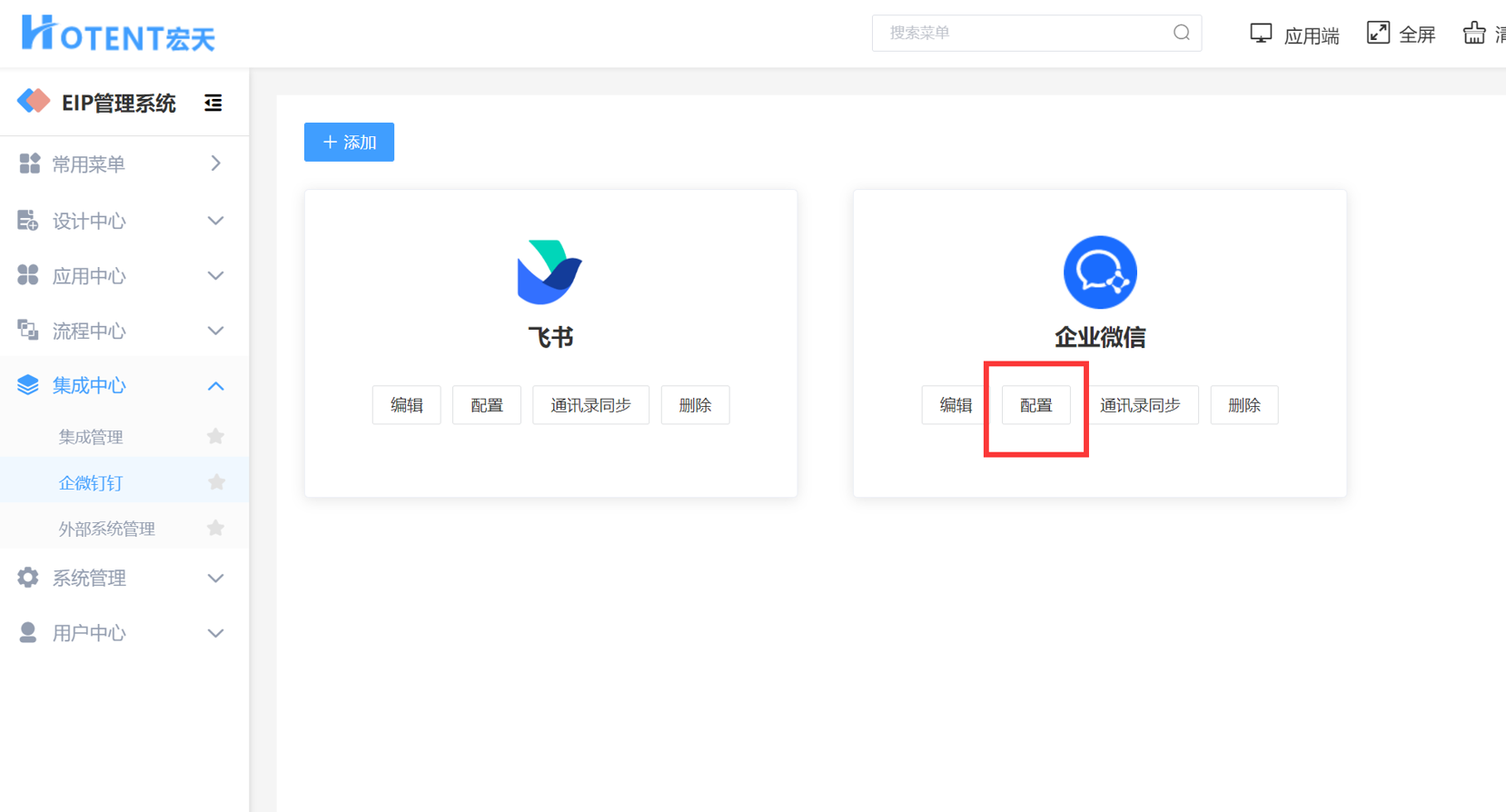Favorite 集成管理 with its star

(x=215, y=436)
